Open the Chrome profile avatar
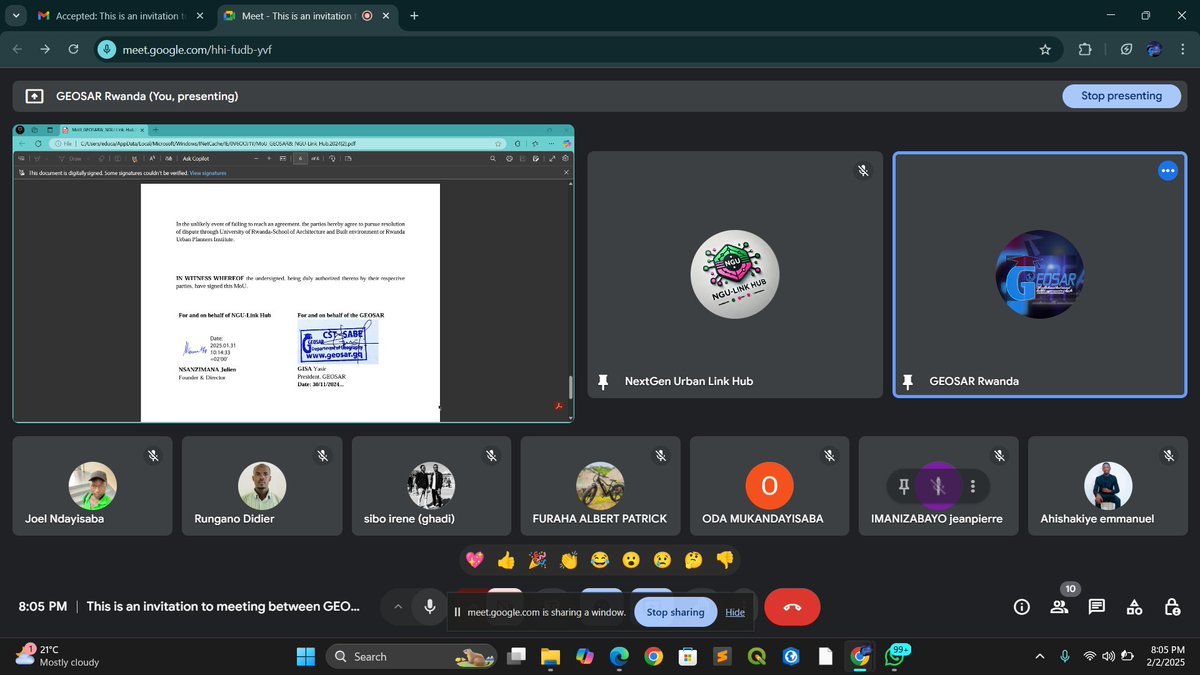Screen dimensions: 1200x675 tap(1154, 49)
